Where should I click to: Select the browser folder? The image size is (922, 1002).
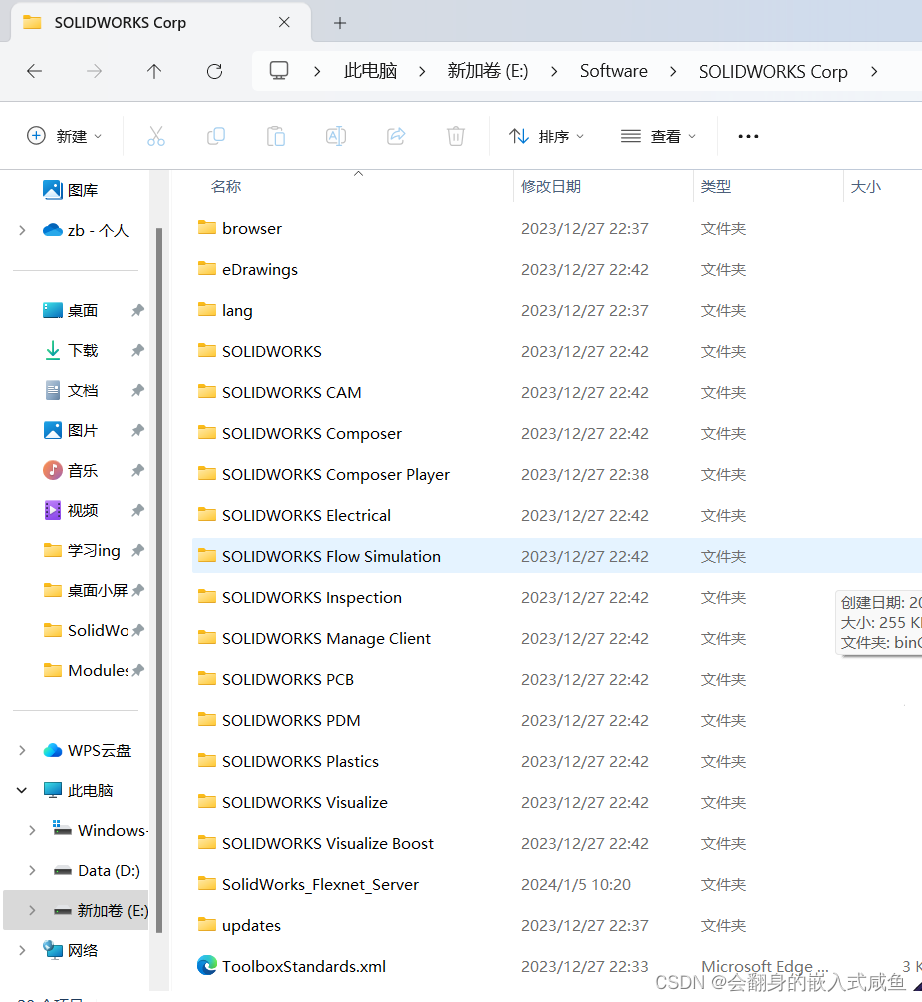[x=556, y=228]
